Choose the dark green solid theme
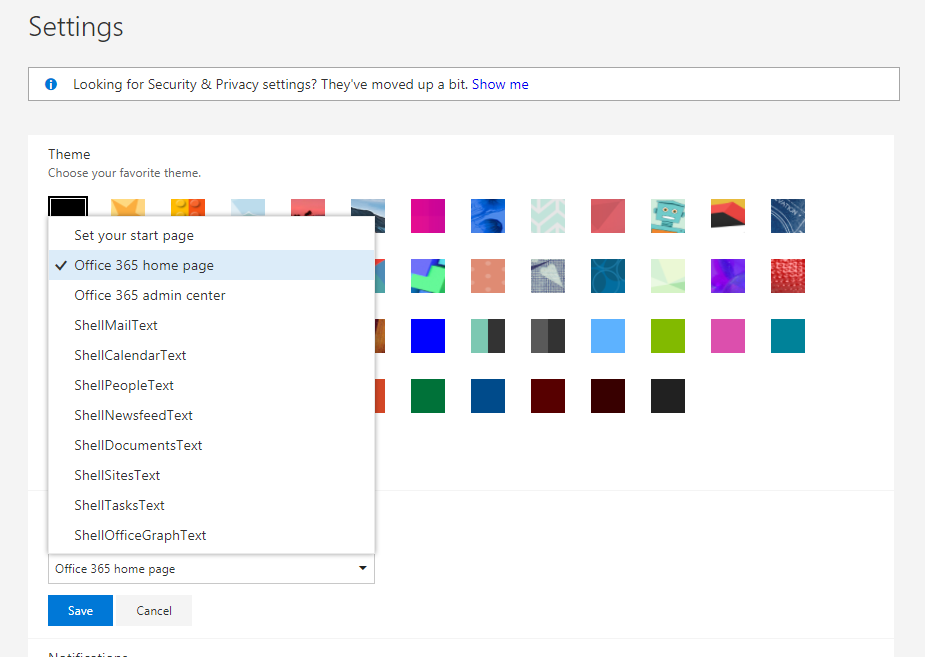The image size is (925, 657). click(428, 396)
